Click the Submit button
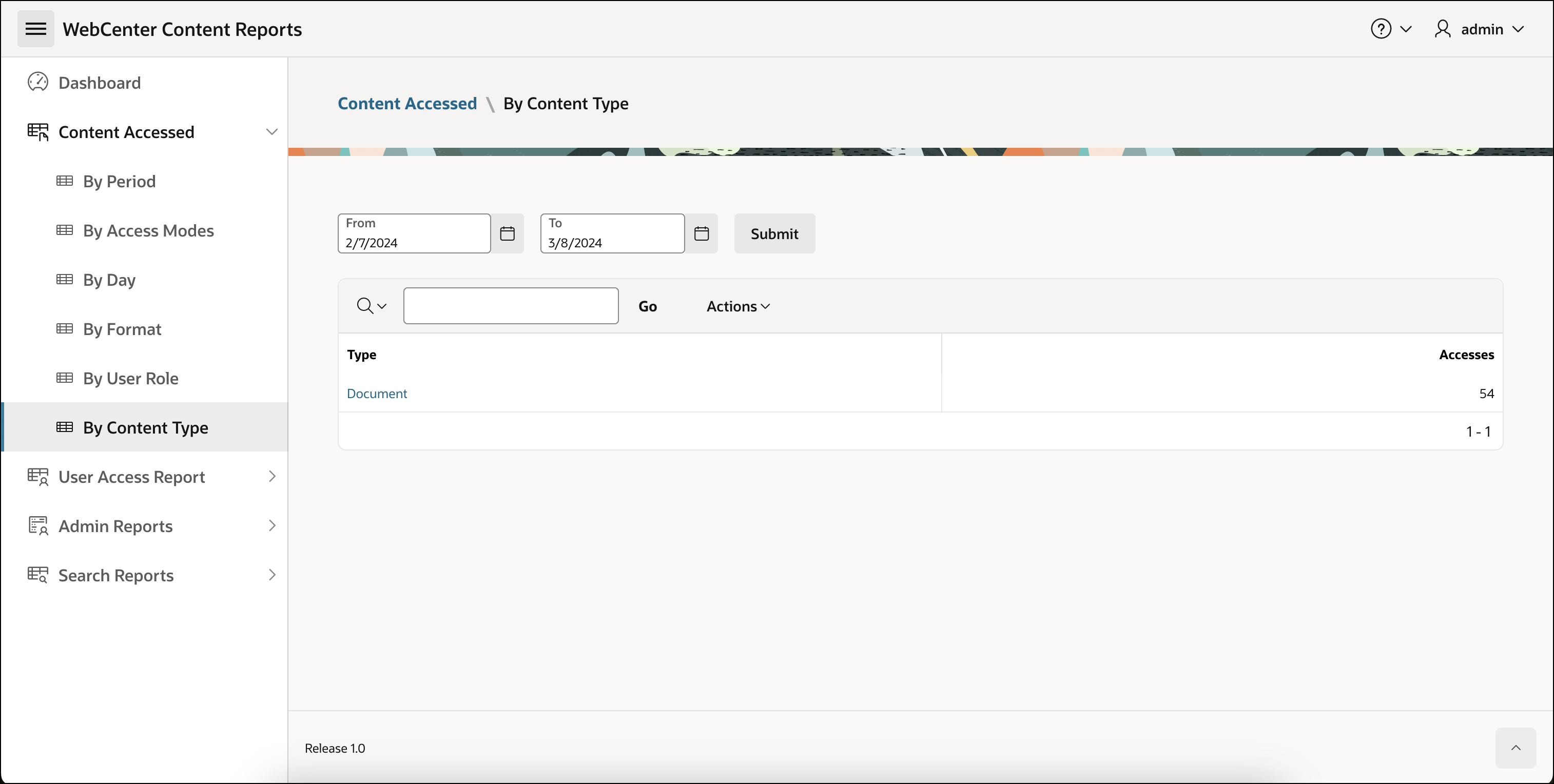 [774, 233]
